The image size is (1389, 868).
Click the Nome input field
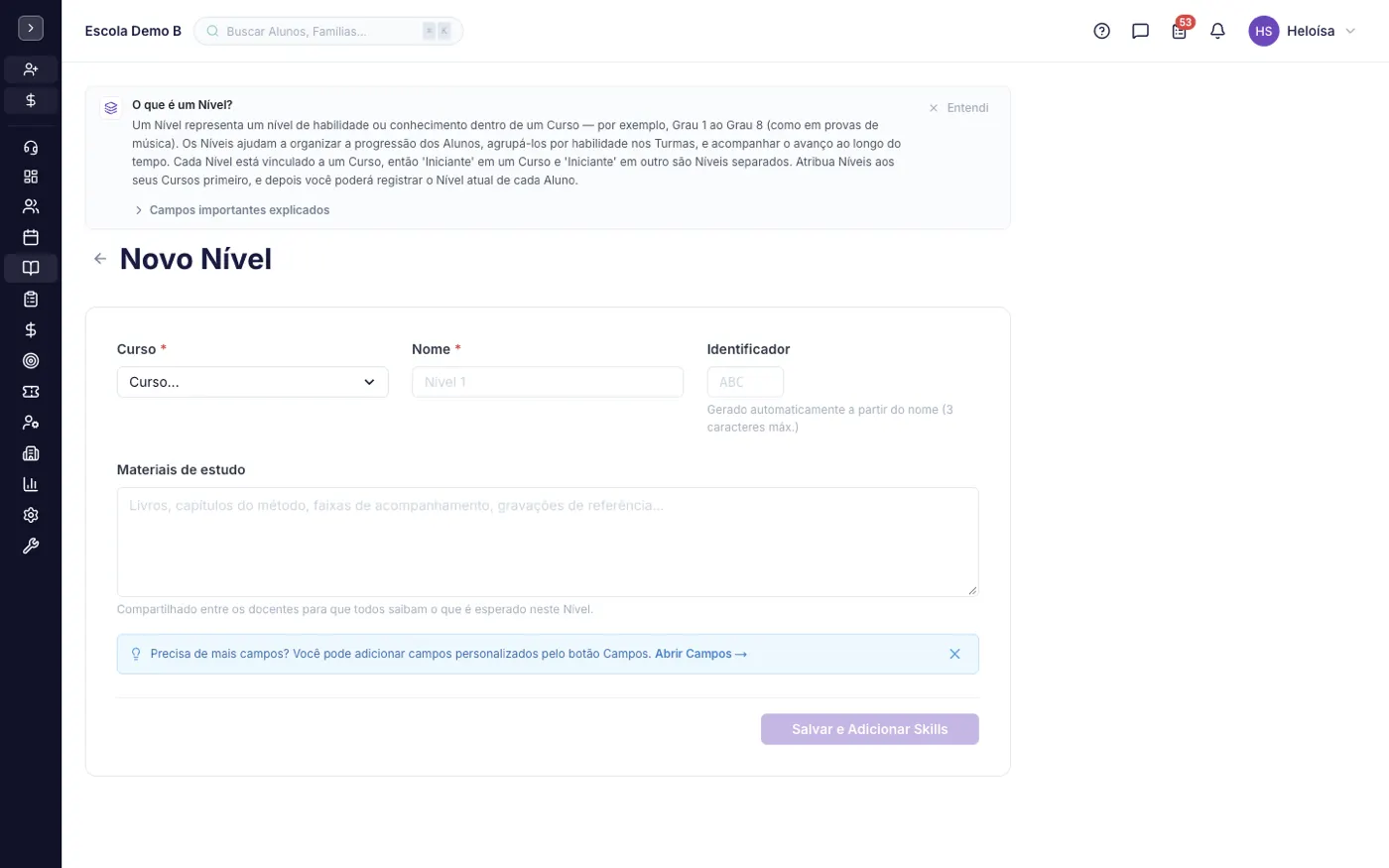click(547, 382)
